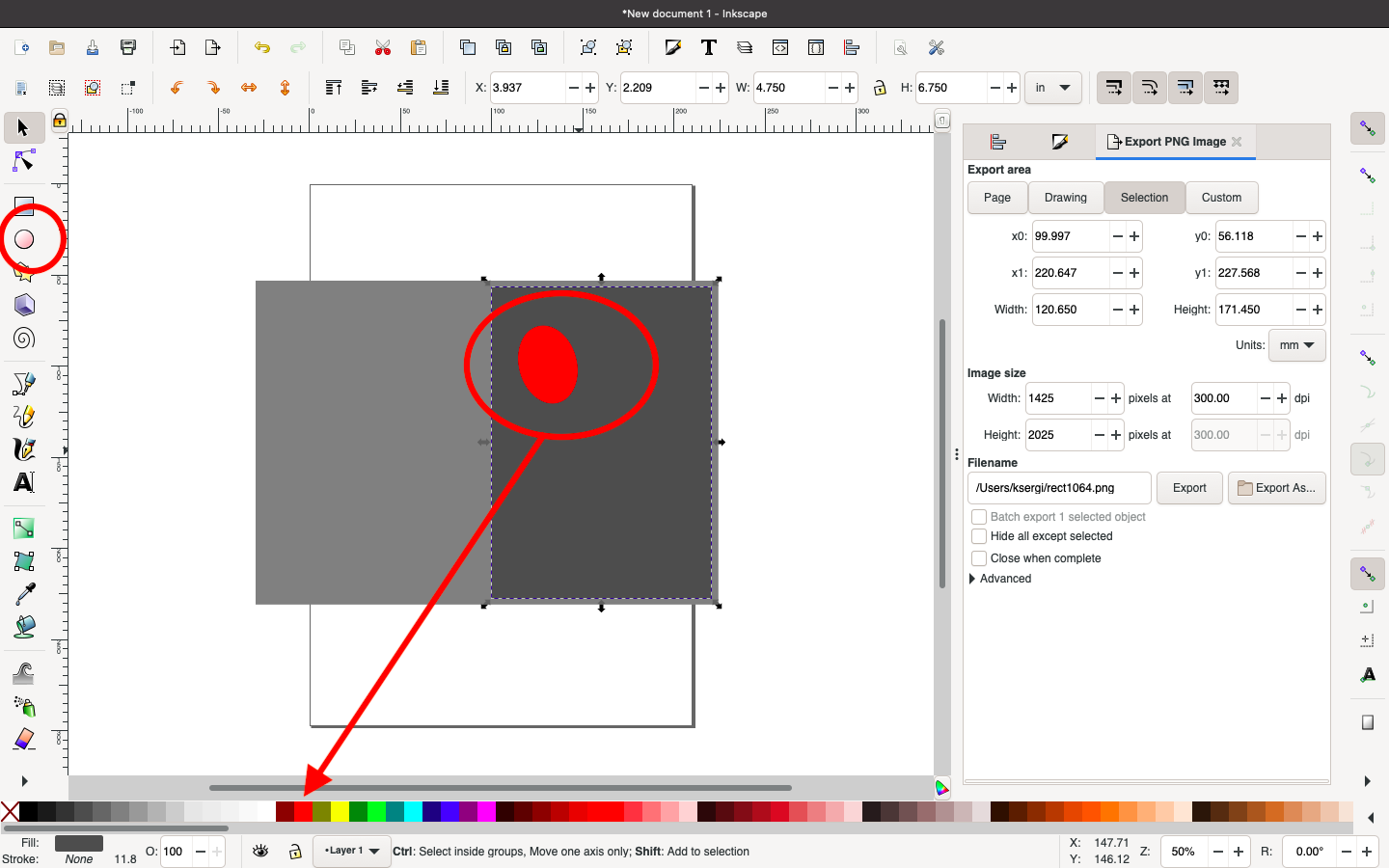Enable Batch export 1 selected object

(x=979, y=517)
